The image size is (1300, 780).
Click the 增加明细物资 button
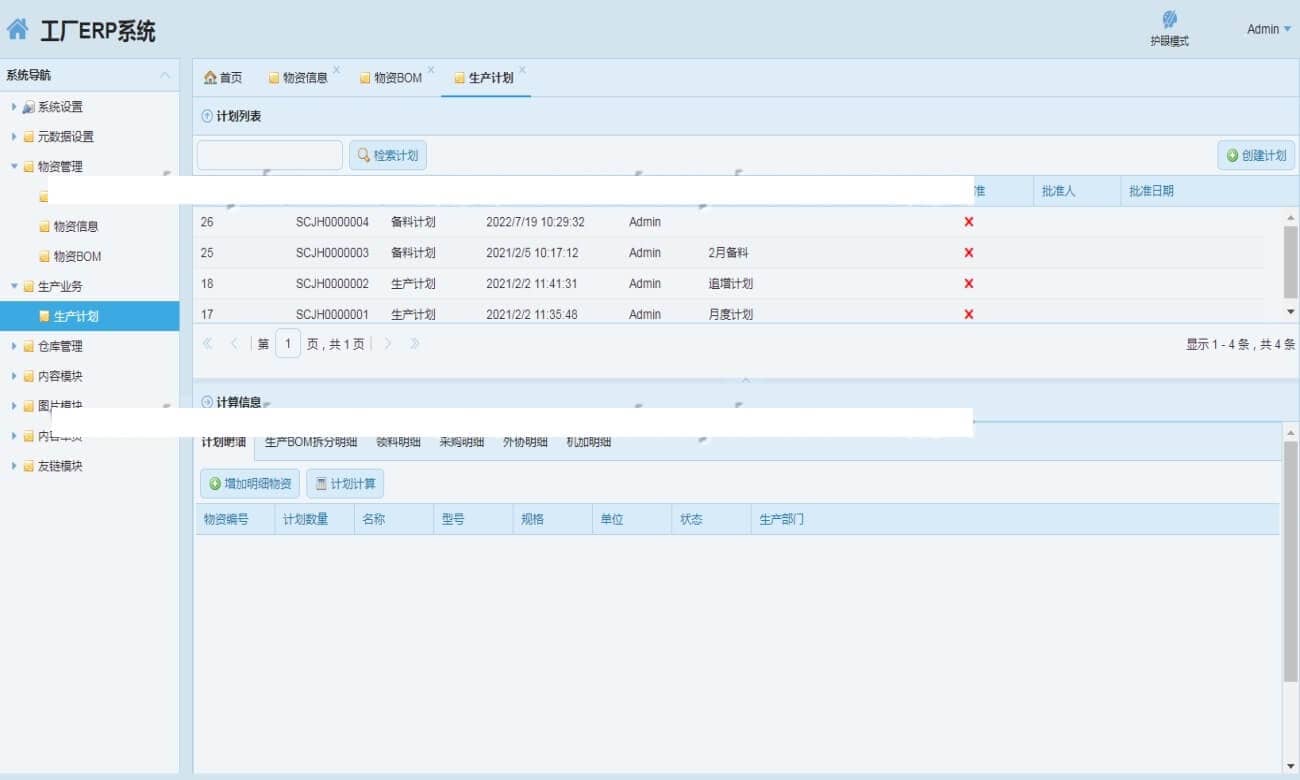coord(250,484)
